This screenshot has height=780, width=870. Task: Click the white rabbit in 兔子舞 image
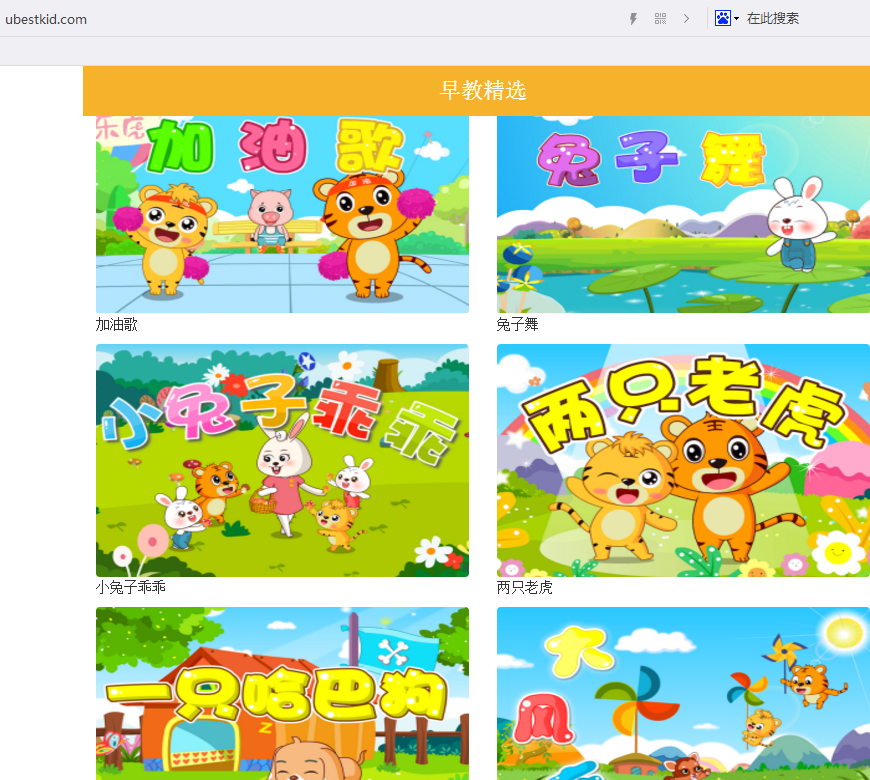pyautogui.click(x=800, y=225)
